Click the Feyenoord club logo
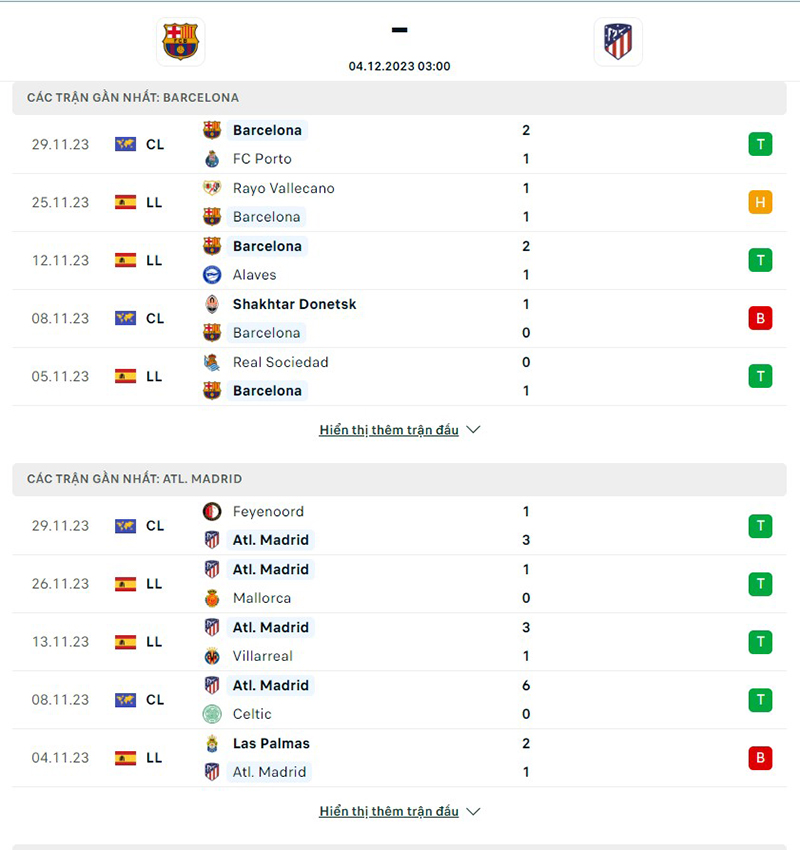The height and width of the screenshot is (850, 800). [211, 511]
